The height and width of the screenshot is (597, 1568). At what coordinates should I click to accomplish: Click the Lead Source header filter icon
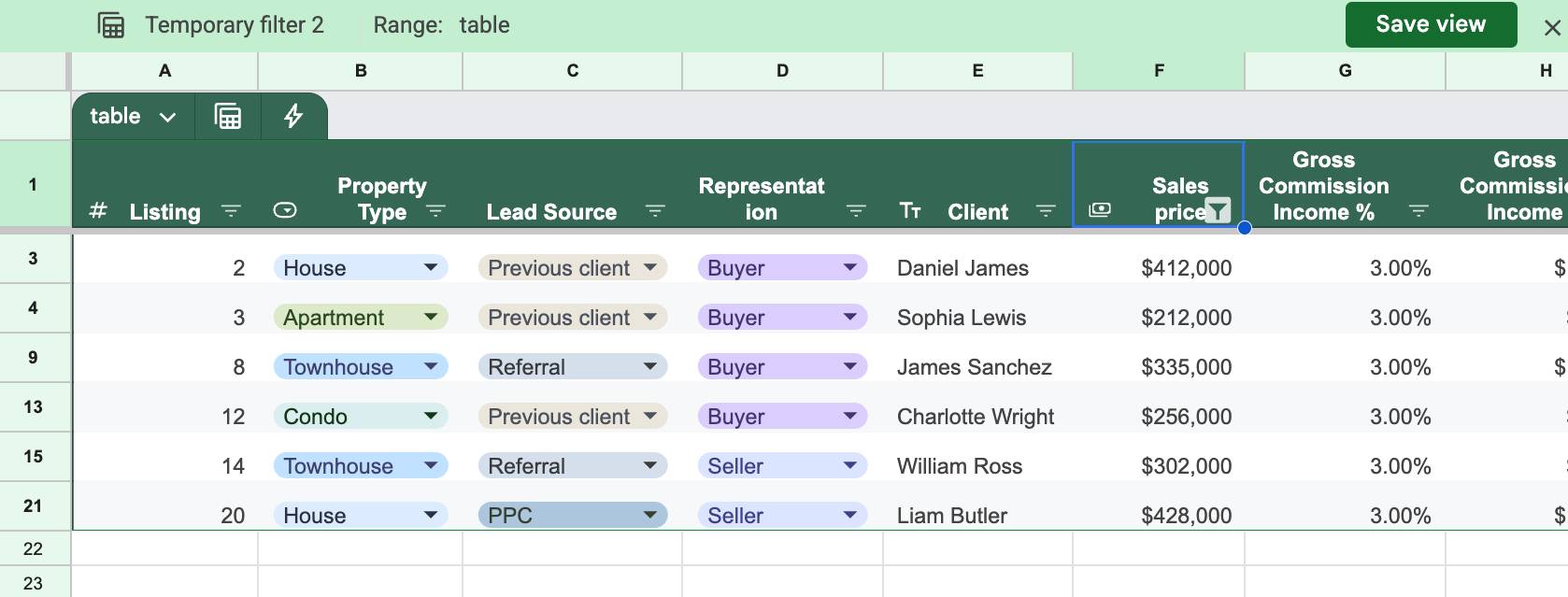coord(655,212)
